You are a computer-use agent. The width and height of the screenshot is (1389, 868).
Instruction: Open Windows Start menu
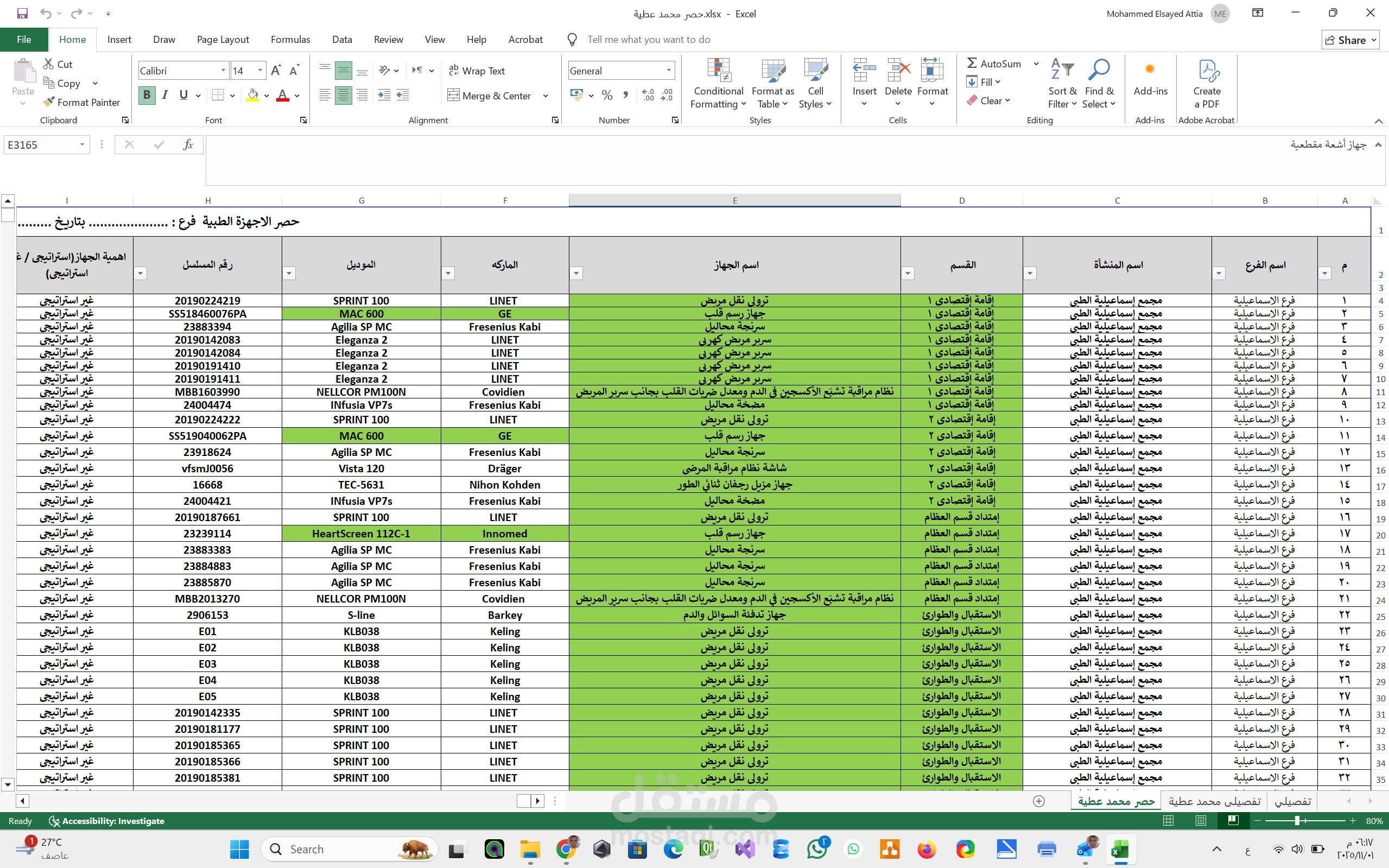pyautogui.click(x=239, y=849)
